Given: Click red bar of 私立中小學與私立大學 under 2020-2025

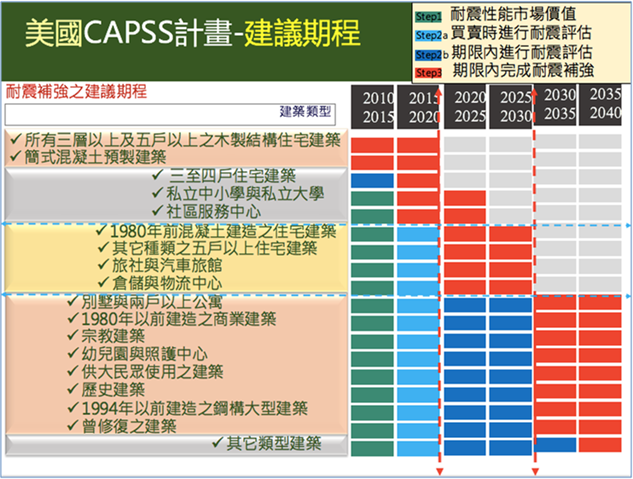Looking at the screenshot, I should click(465, 198).
